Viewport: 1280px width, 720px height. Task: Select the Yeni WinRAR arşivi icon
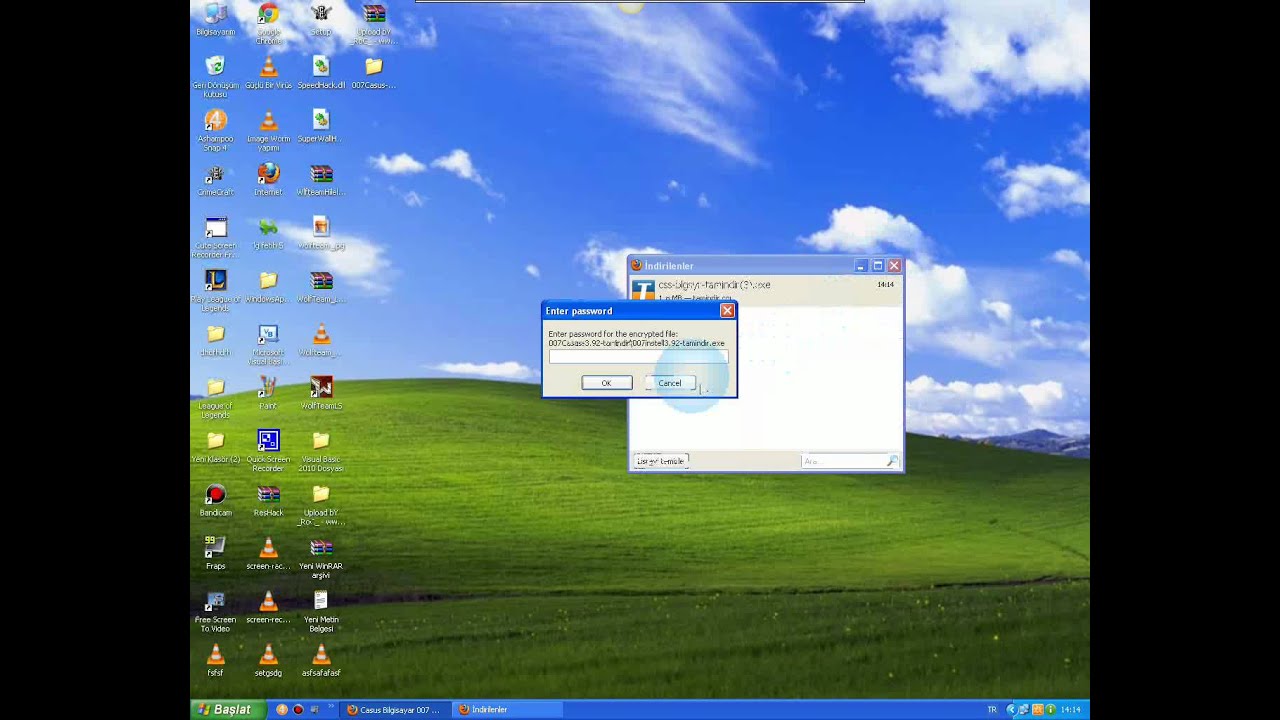(x=321, y=558)
